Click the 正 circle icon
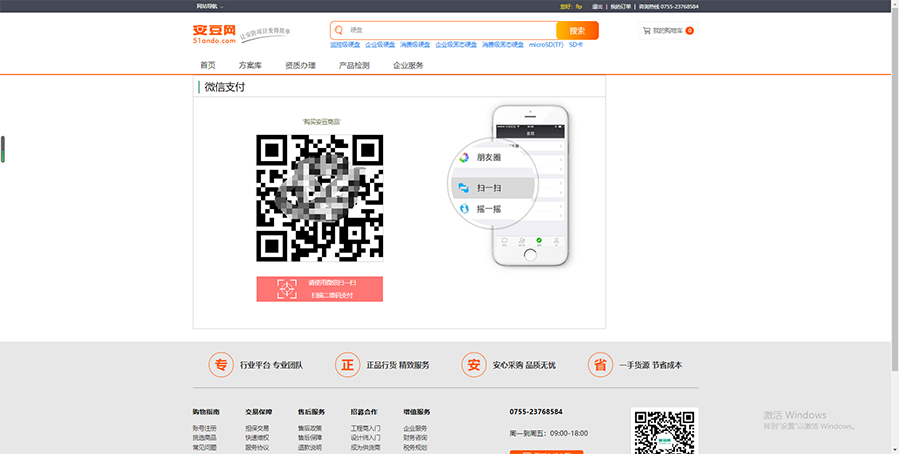The image size is (899, 454). click(347, 365)
